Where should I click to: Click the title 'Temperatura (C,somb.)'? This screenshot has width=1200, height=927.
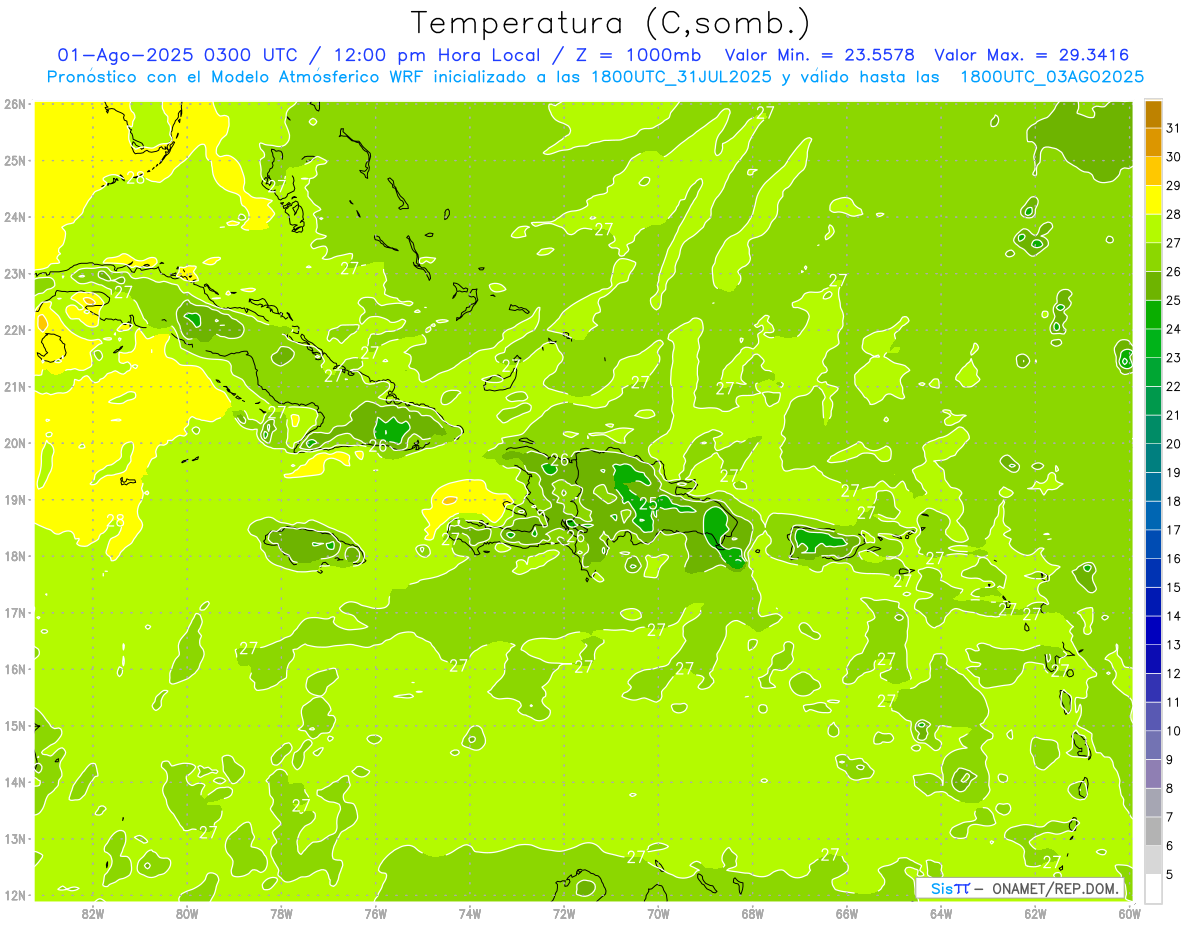[x=611, y=23]
